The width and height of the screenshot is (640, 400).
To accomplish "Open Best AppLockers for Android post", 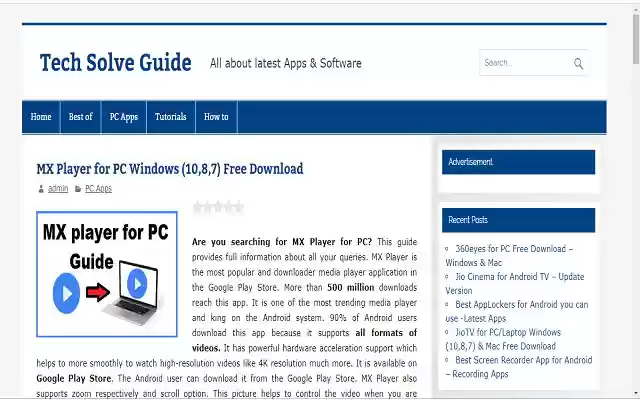I will pyautogui.click(x=517, y=311).
